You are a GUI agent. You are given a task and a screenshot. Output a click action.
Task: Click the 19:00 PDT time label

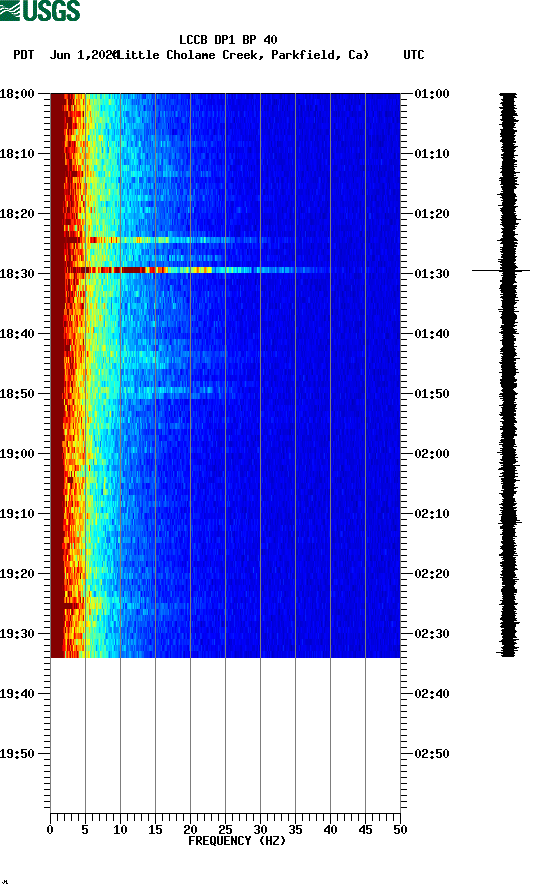pos(17,454)
